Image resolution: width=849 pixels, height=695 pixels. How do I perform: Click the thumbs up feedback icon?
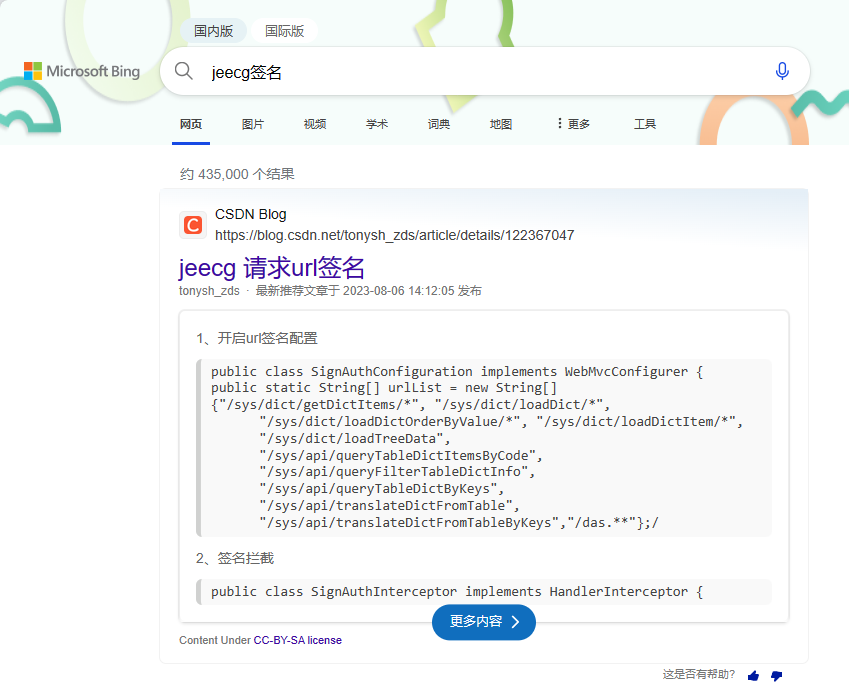(x=753, y=676)
